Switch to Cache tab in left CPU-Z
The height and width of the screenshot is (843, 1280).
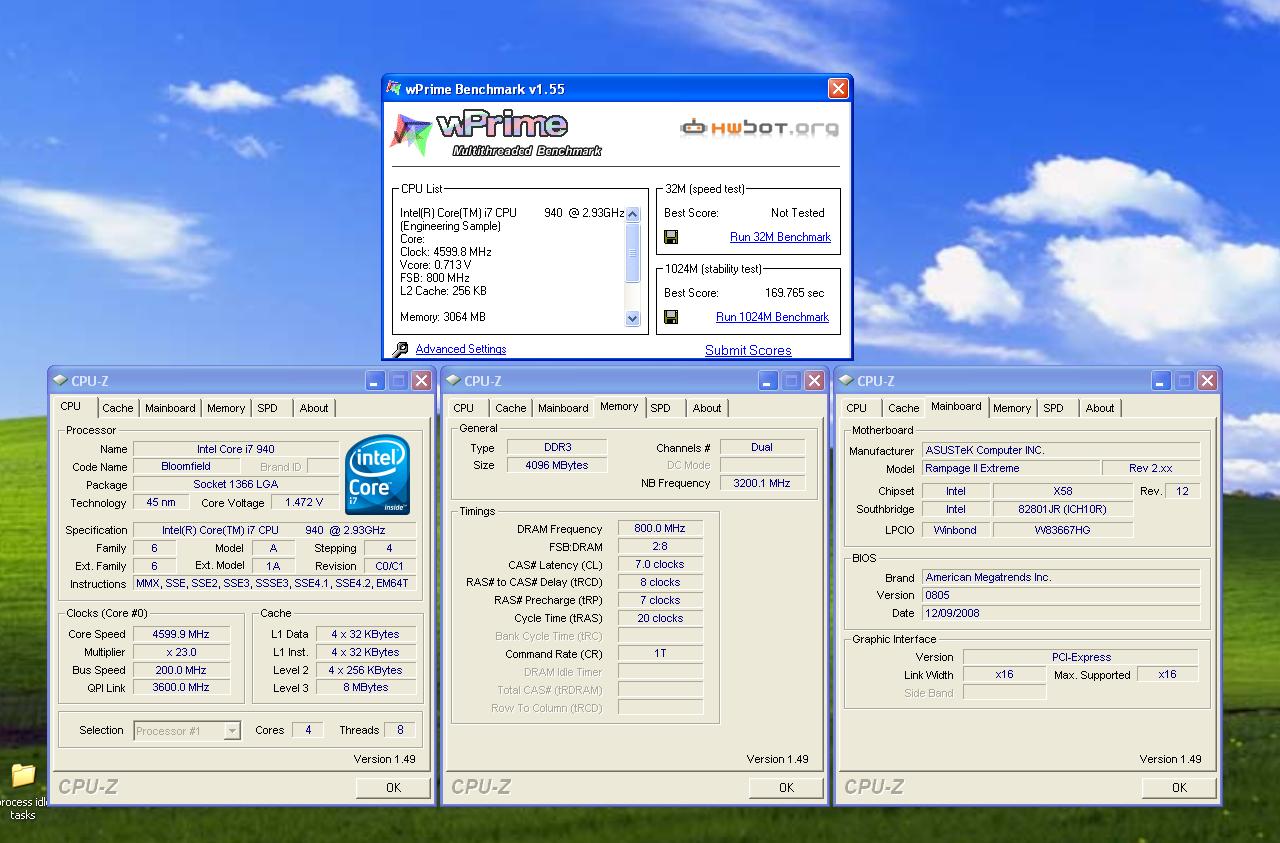[x=118, y=408]
